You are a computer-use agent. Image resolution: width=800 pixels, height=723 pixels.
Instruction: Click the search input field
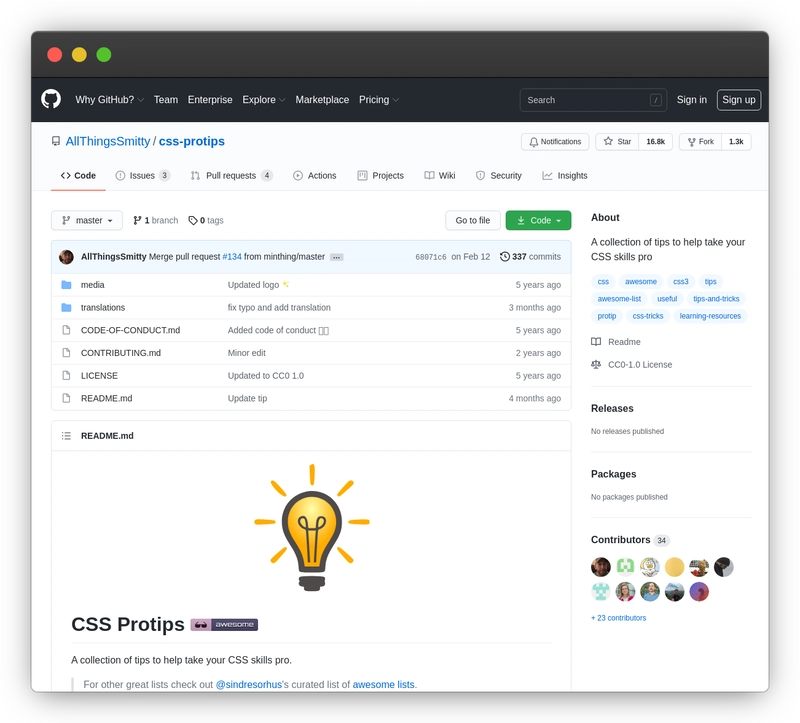[593, 100]
